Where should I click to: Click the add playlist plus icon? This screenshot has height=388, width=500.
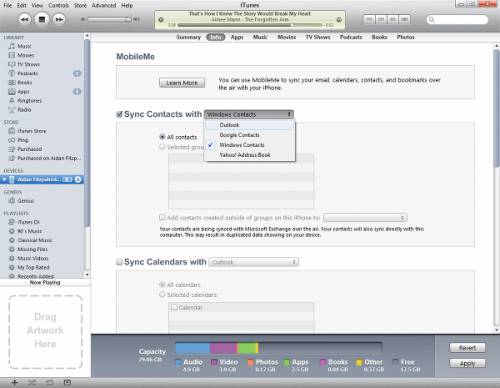point(14,382)
